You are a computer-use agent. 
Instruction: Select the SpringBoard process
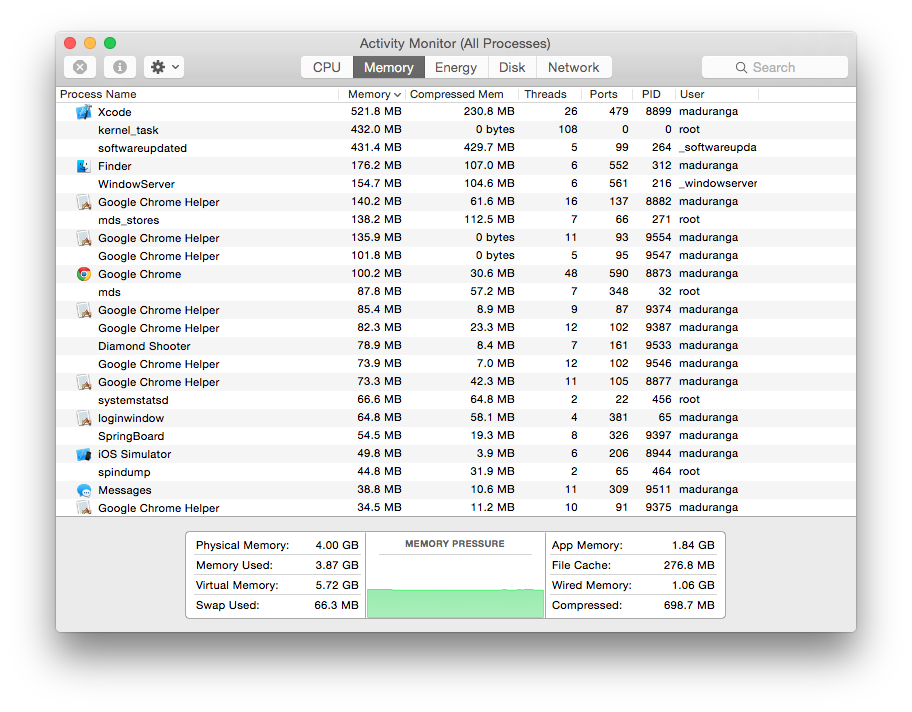coord(456,436)
